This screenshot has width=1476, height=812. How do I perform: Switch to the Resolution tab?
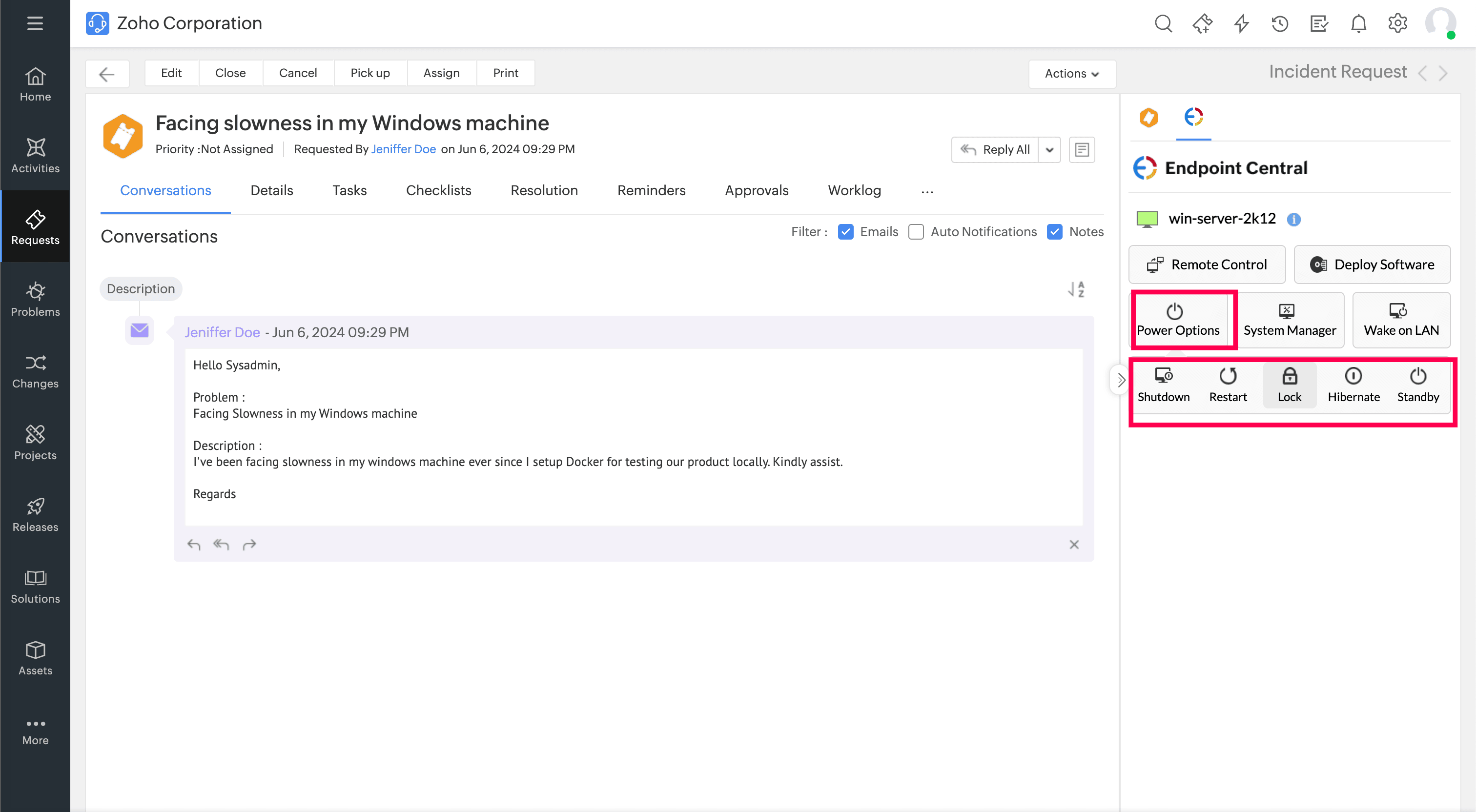544,190
